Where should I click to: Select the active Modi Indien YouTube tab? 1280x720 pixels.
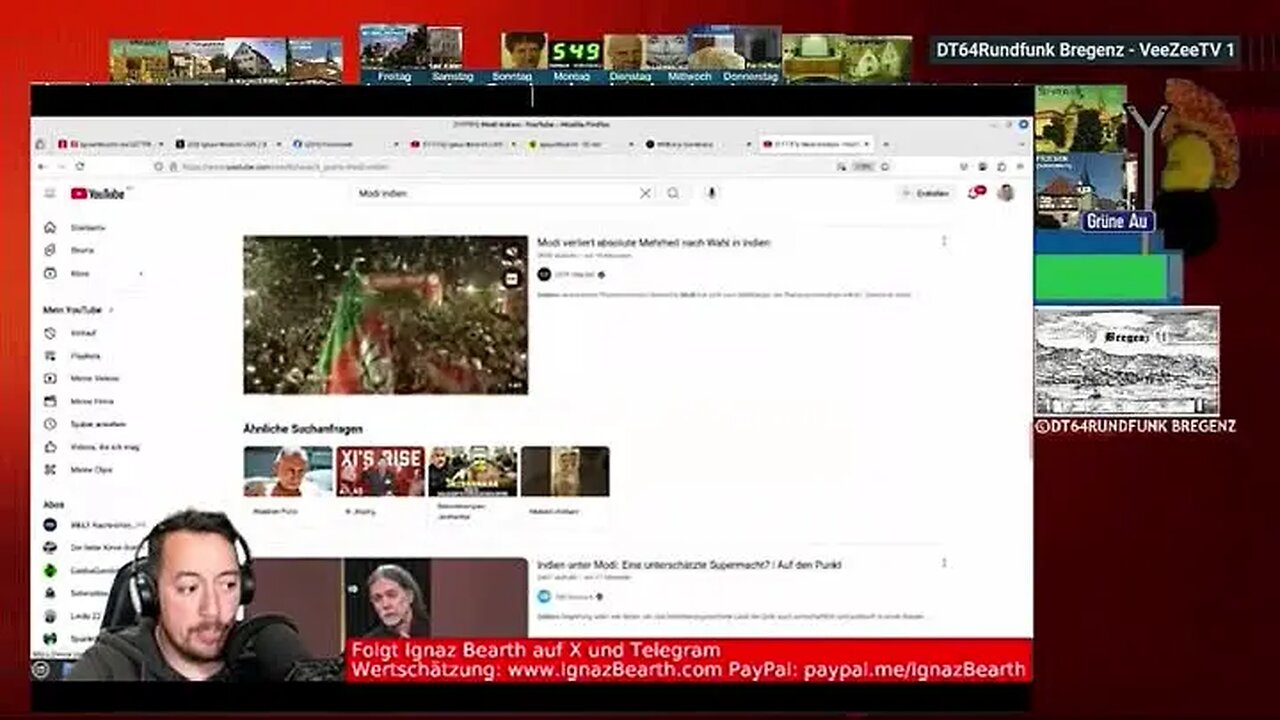click(817, 144)
